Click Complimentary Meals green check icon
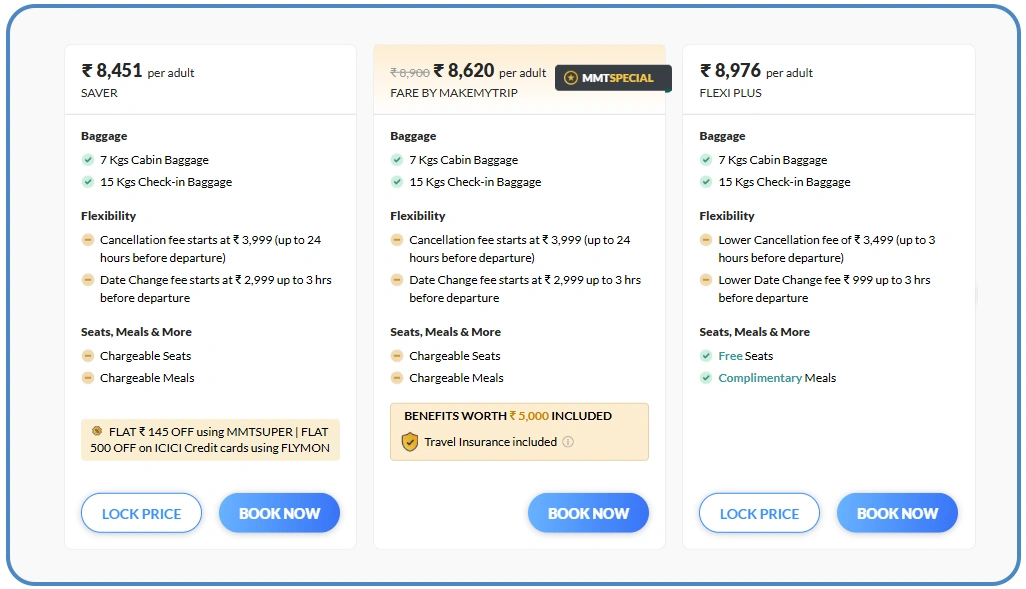1026x589 pixels. [x=706, y=378]
